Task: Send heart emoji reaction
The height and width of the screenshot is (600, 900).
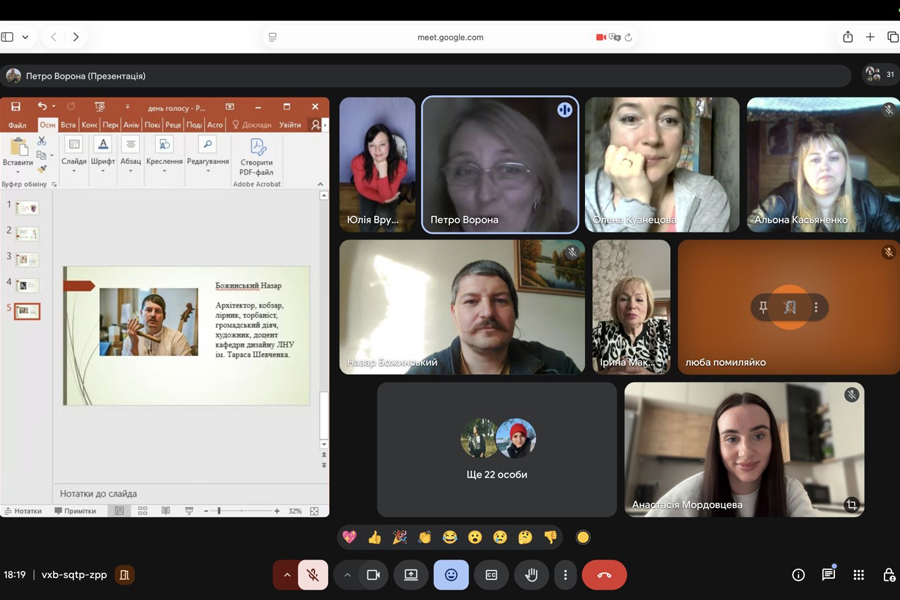Action: [349, 537]
